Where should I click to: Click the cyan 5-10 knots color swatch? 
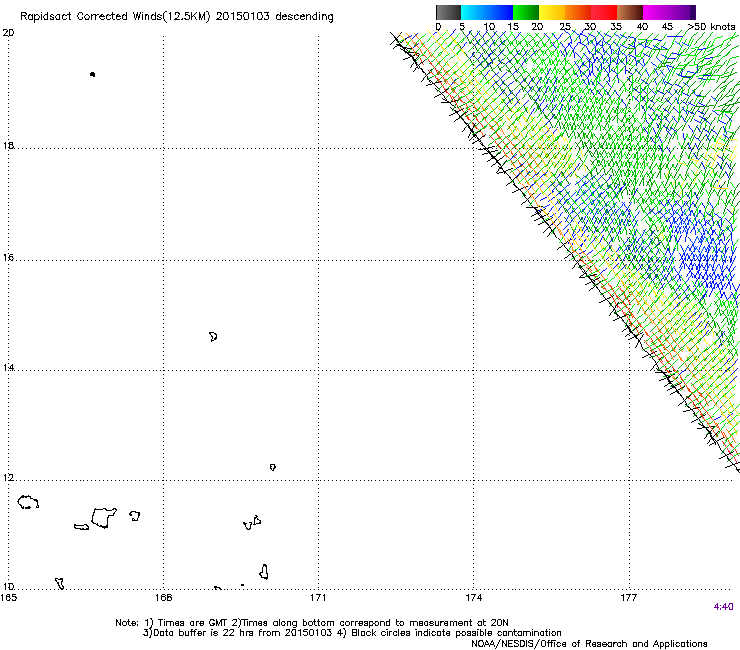point(474,12)
